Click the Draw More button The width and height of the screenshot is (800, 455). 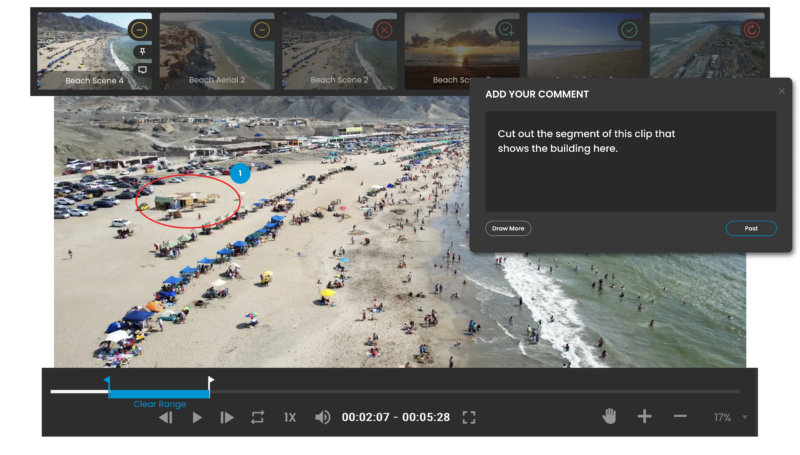pyautogui.click(x=508, y=229)
